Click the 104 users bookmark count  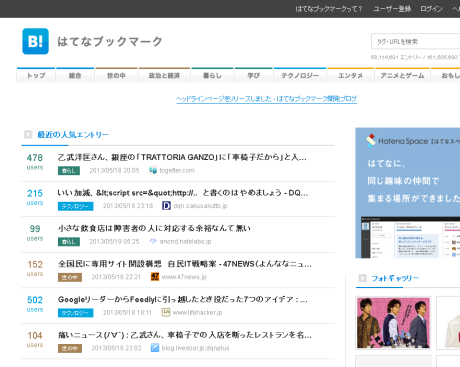tap(35, 339)
